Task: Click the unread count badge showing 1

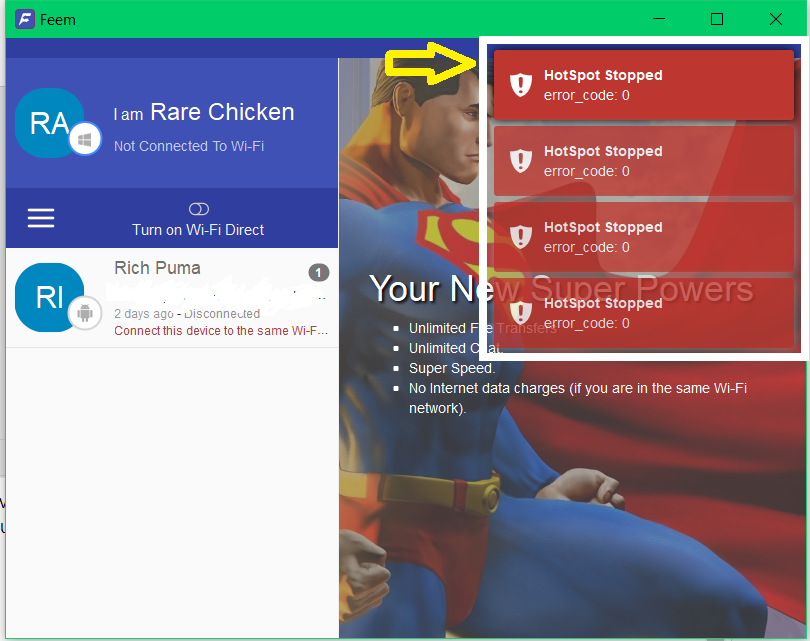Action: coord(319,272)
